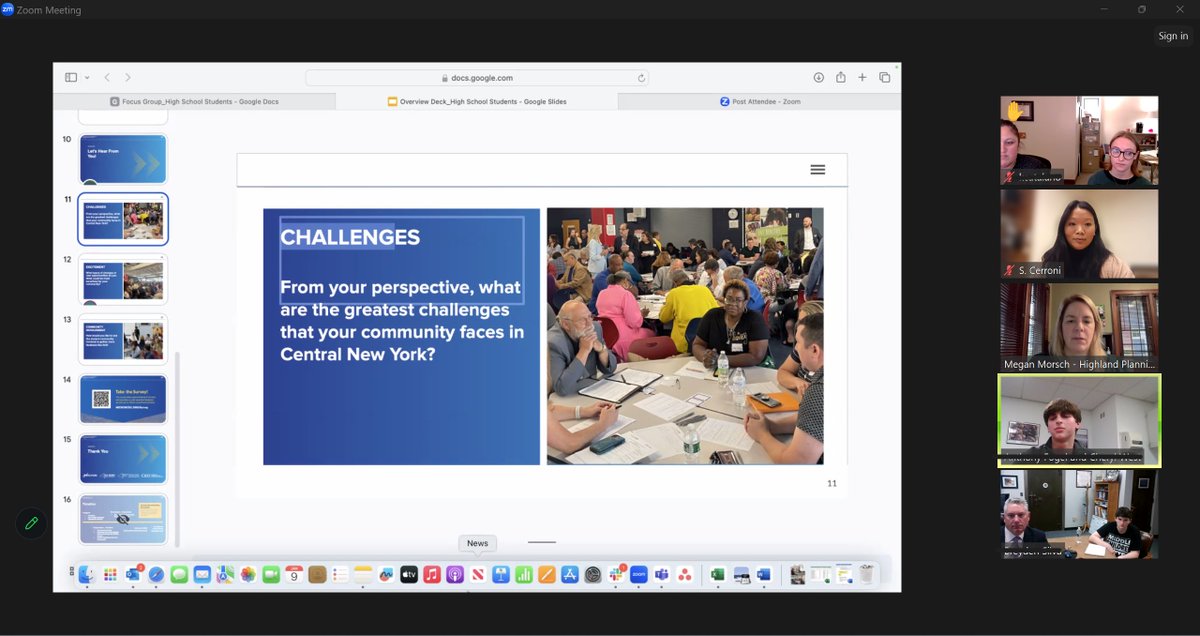Click the docs.google.com address bar
This screenshot has width=1200, height=636.
pyautogui.click(x=477, y=77)
